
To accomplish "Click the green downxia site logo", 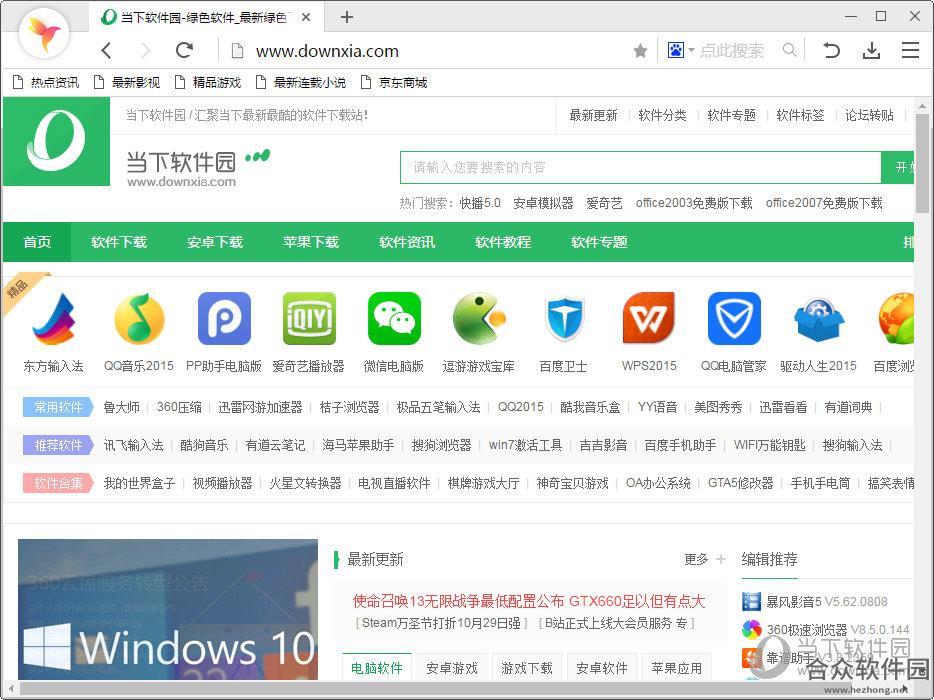I will pyautogui.click(x=57, y=142).
